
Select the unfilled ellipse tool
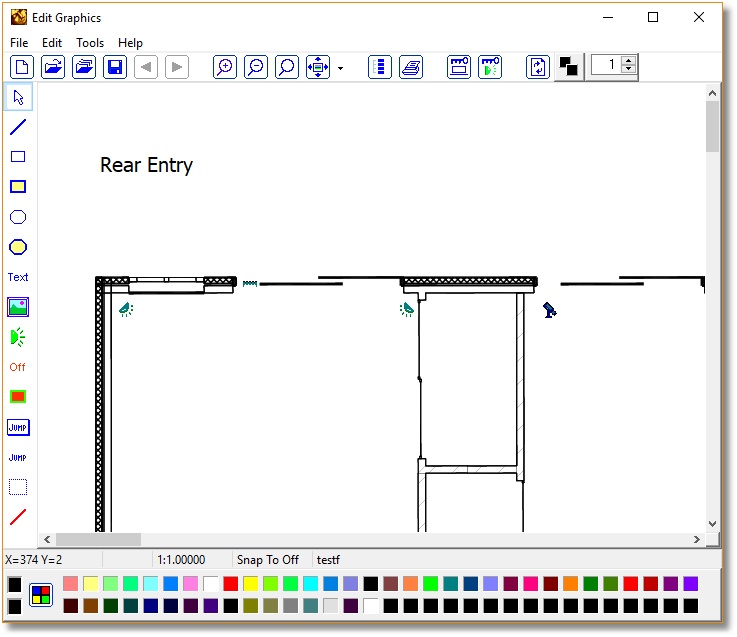pos(18,217)
